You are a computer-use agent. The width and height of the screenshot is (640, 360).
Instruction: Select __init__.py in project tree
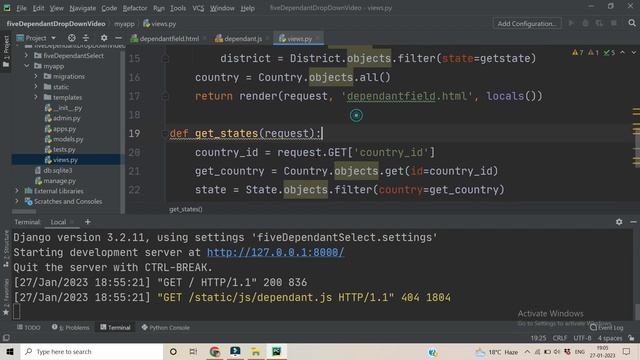63,108
